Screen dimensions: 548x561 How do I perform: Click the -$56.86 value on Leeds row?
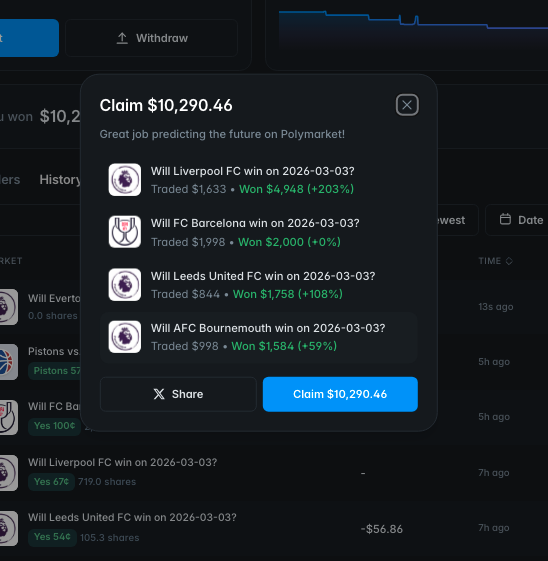382,529
